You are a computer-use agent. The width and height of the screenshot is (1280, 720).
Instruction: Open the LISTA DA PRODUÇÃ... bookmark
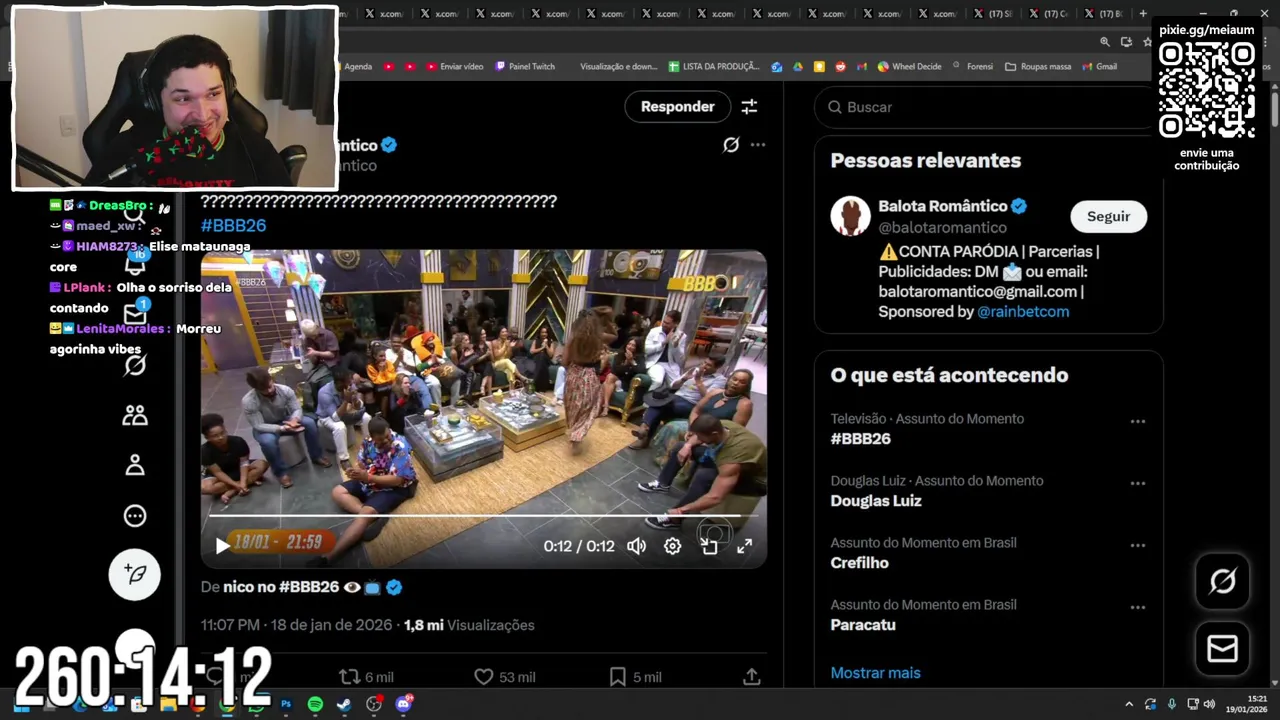(714, 67)
